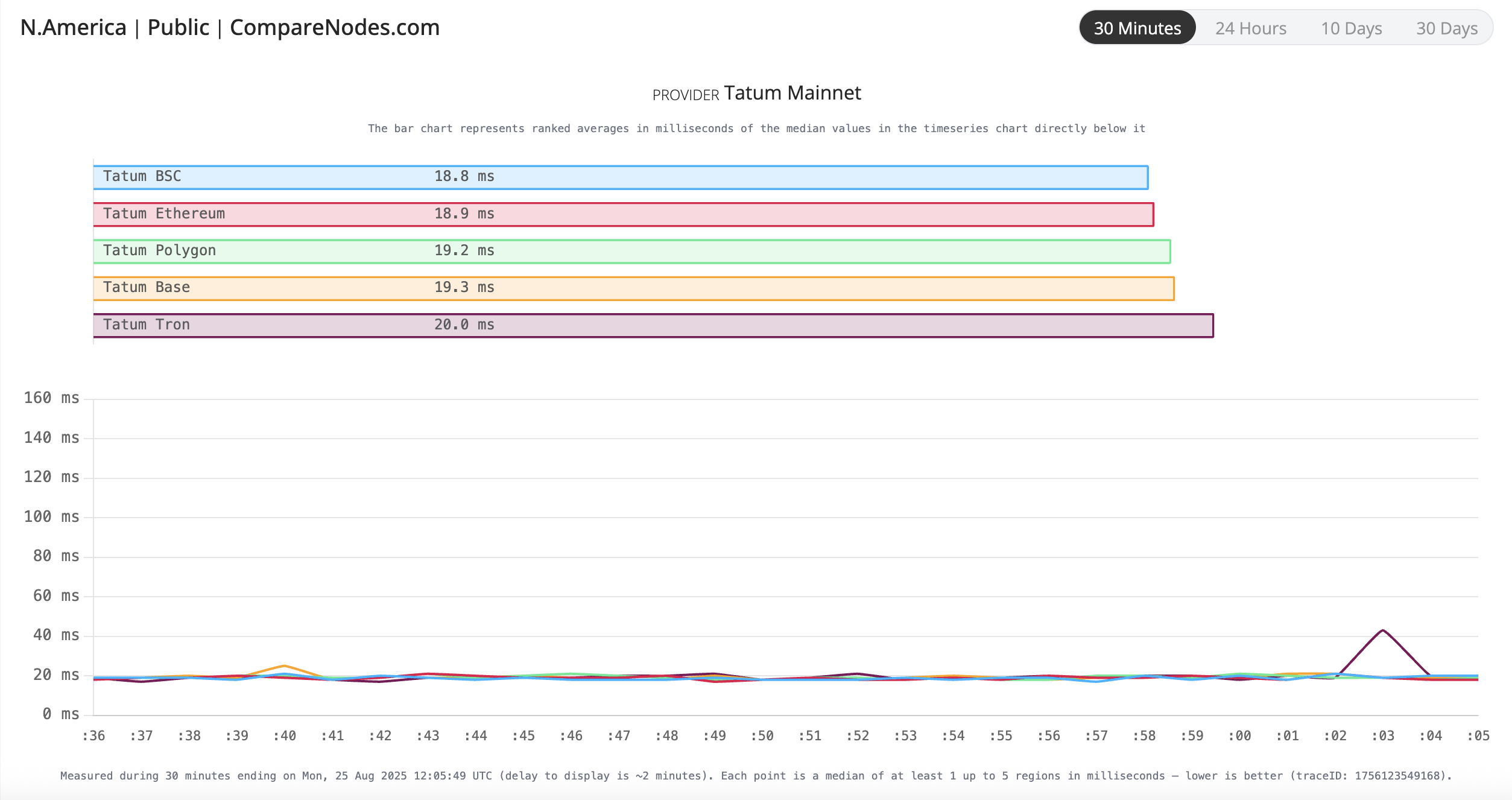Click the '20 ms' y-axis label
The height and width of the screenshot is (800, 1512).
pyautogui.click(x=56, y=675)
